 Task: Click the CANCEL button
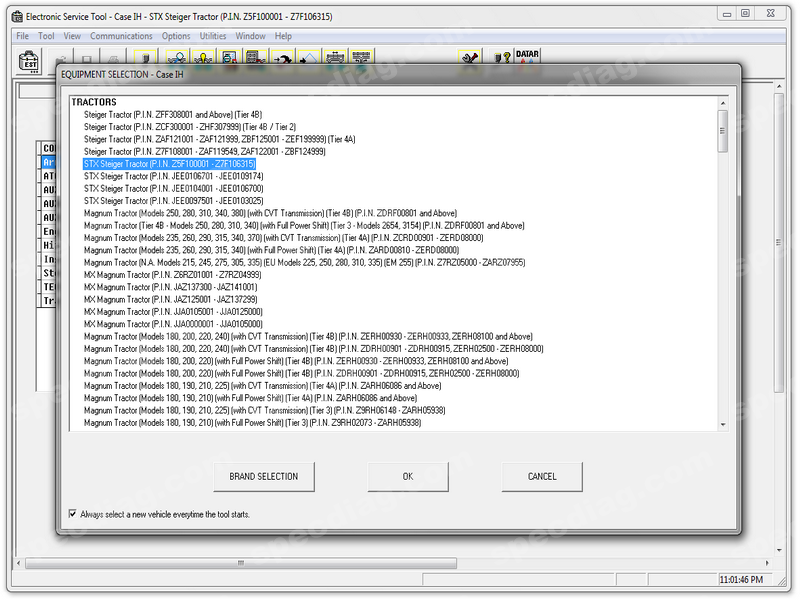[x=542, y=477]
